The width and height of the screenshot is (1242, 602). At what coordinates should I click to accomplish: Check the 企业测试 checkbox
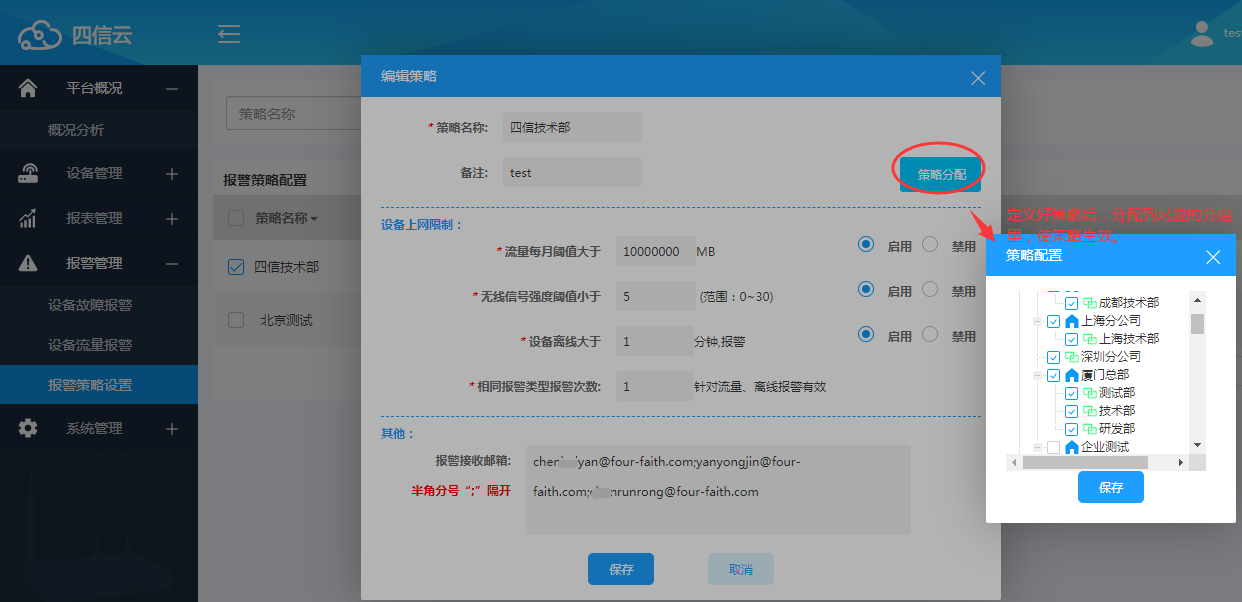pyautogui.click(x=1053, y=447)
